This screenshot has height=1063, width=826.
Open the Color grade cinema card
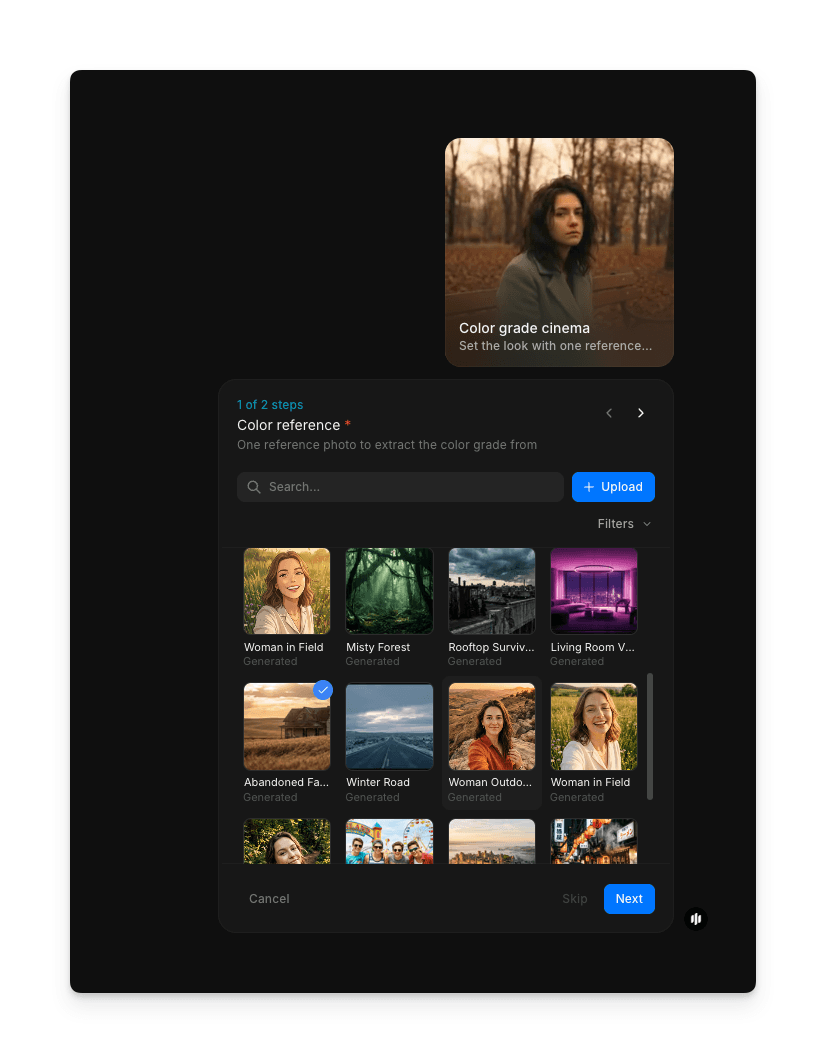tap(559, 252)
